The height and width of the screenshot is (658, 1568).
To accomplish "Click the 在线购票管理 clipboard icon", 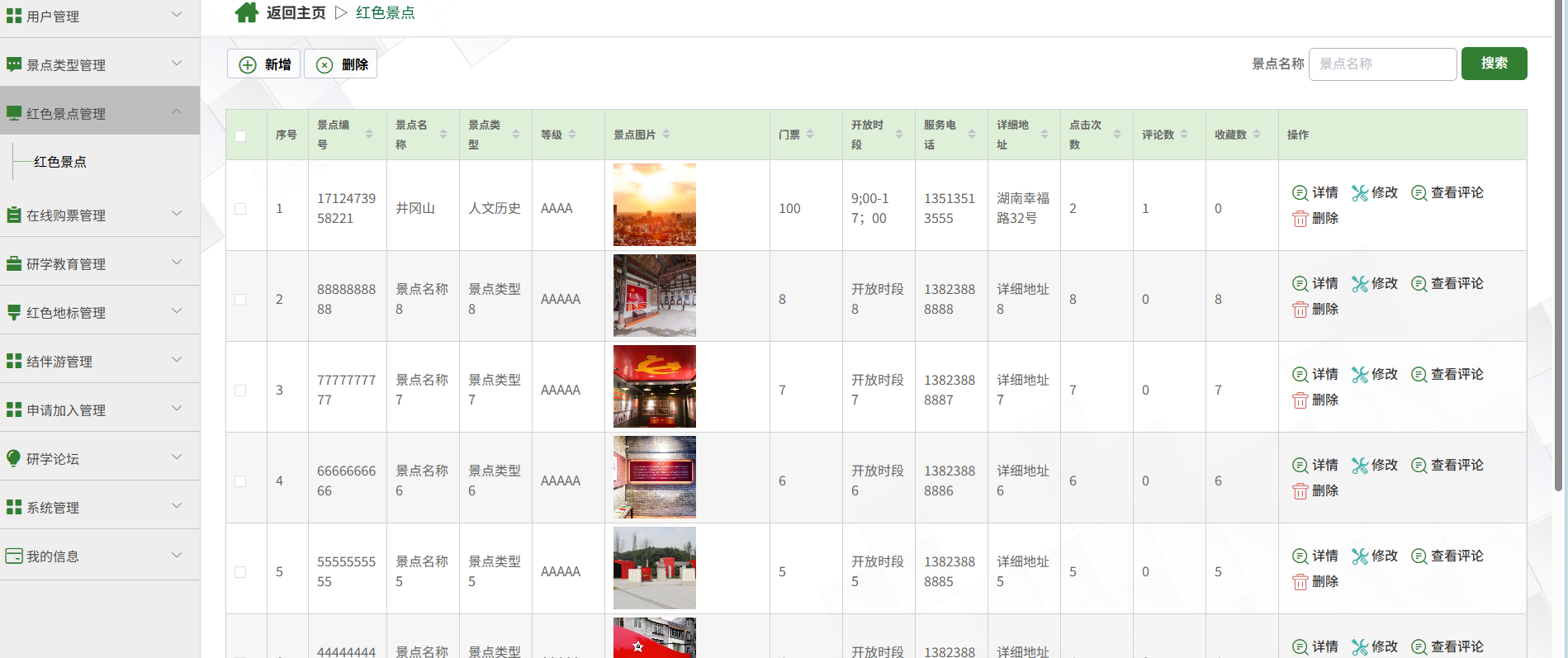I will [x=14, y=215].
